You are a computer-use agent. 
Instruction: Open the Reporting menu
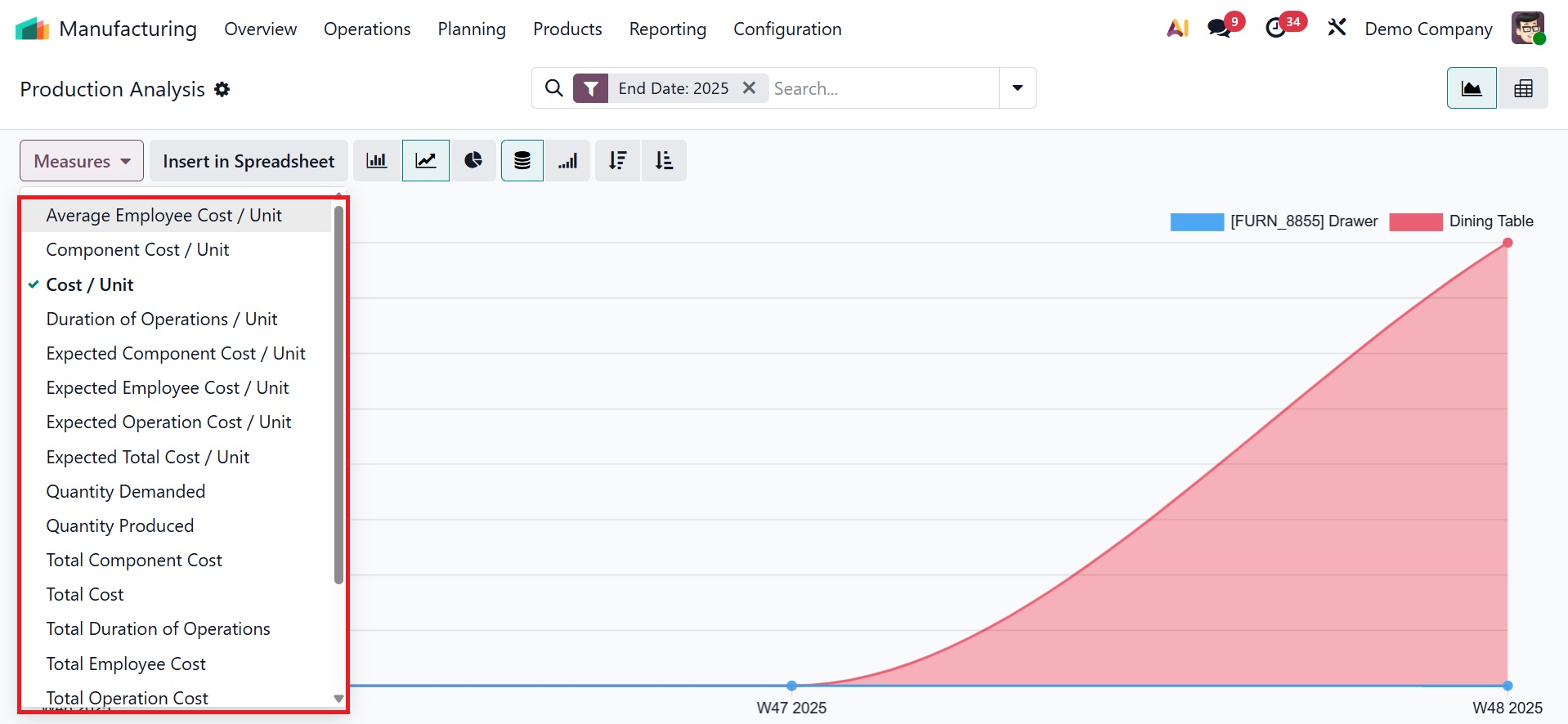[667, 29]
